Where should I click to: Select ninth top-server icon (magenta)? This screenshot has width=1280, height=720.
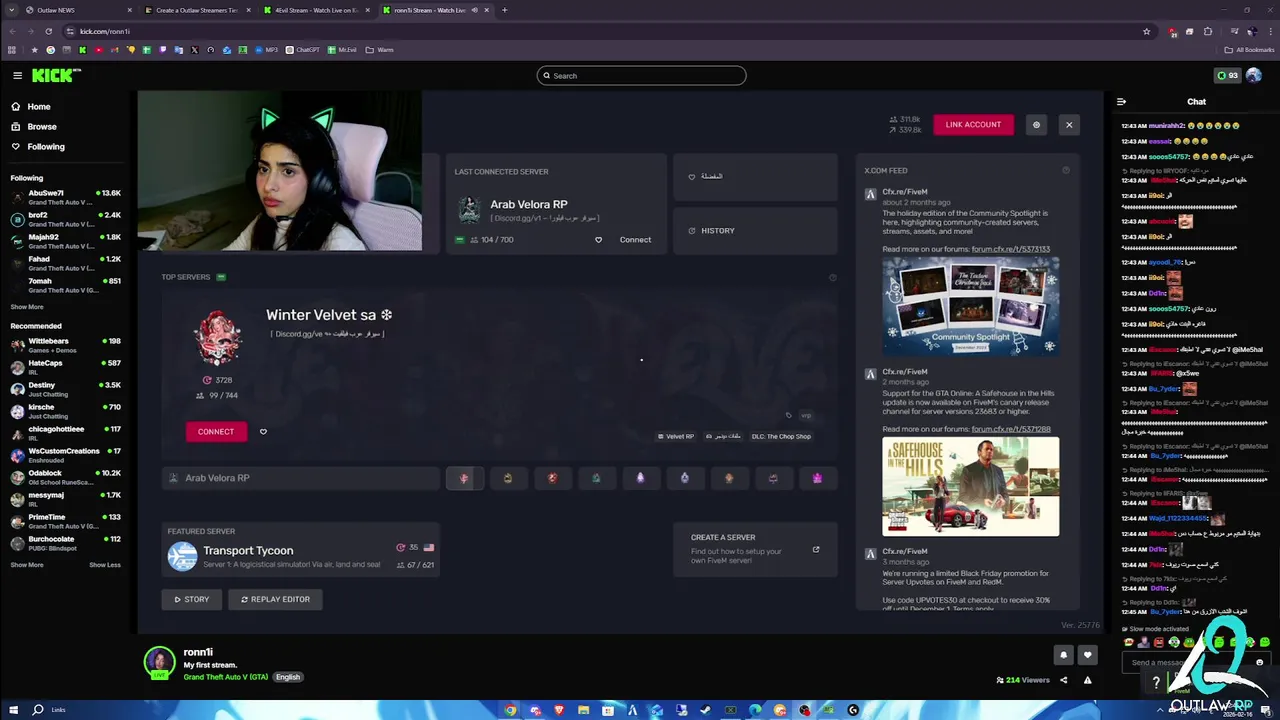(x=817, y=478)
